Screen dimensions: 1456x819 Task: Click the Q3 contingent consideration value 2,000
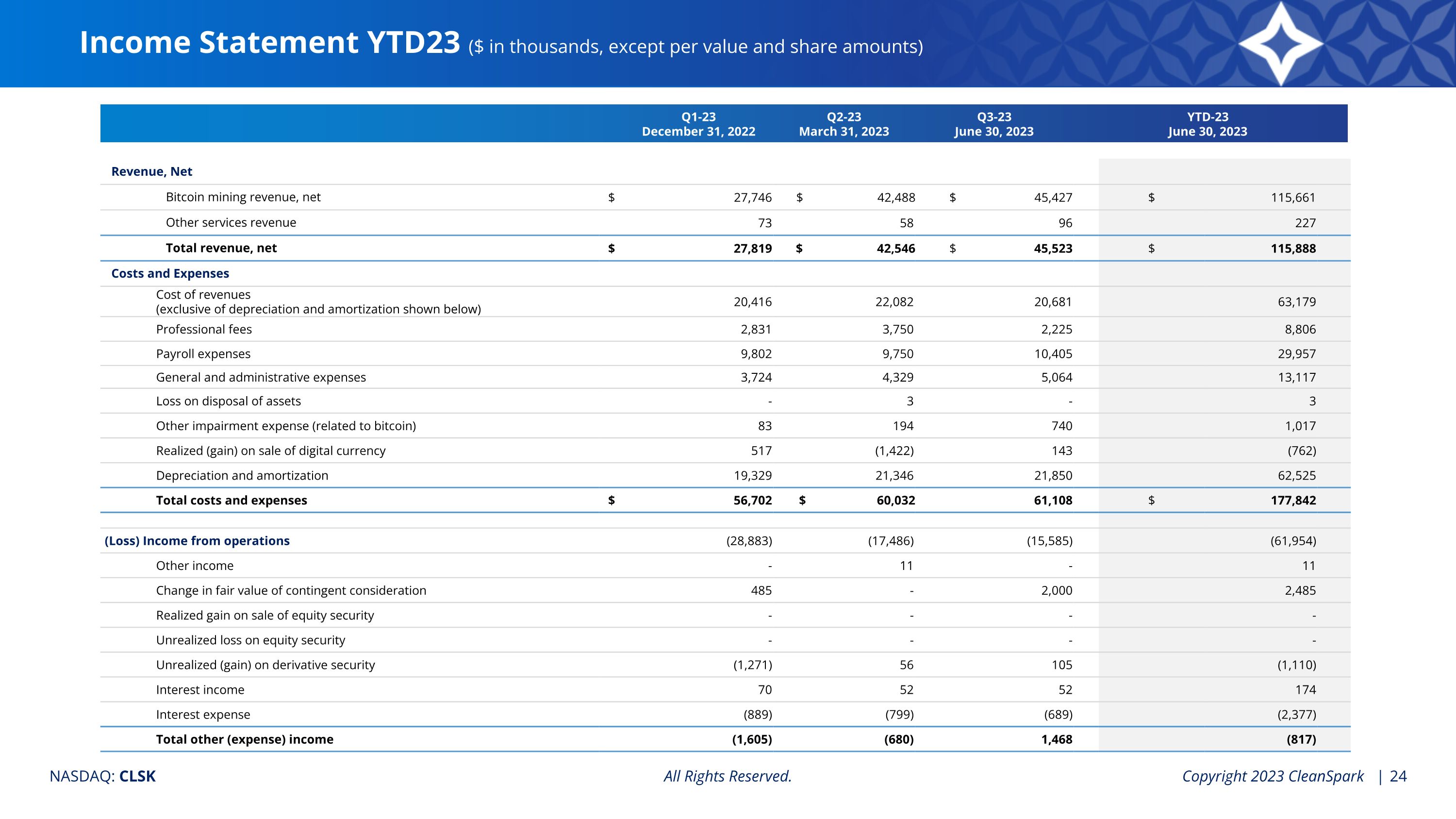click(1057, 591)
